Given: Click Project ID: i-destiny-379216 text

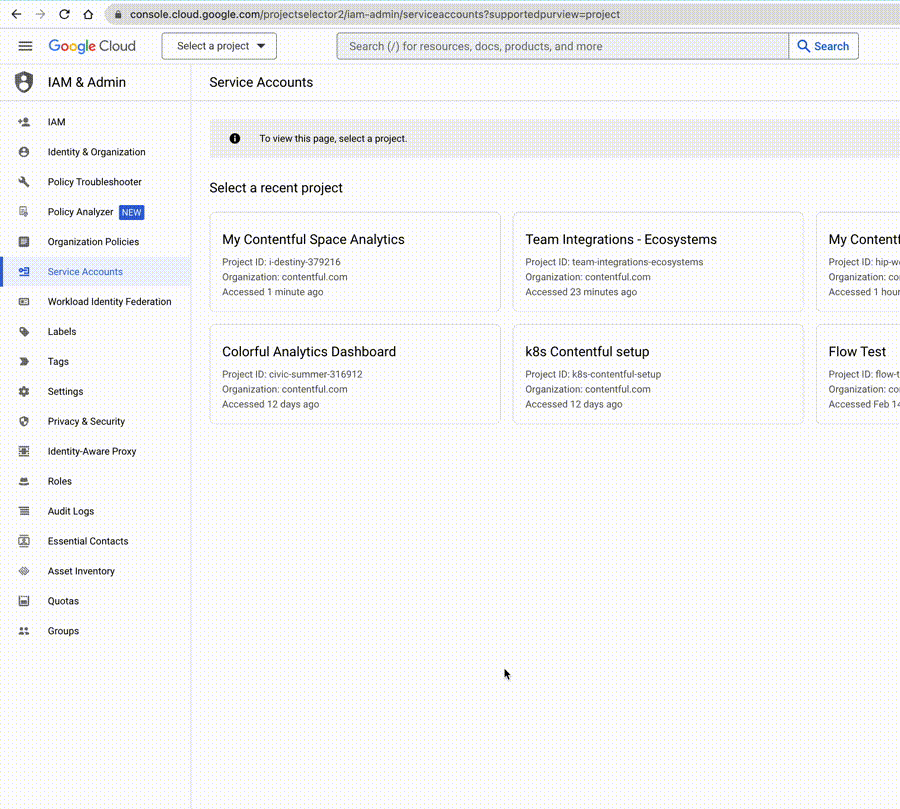Looking at the screenshot, I should [281, 262].
